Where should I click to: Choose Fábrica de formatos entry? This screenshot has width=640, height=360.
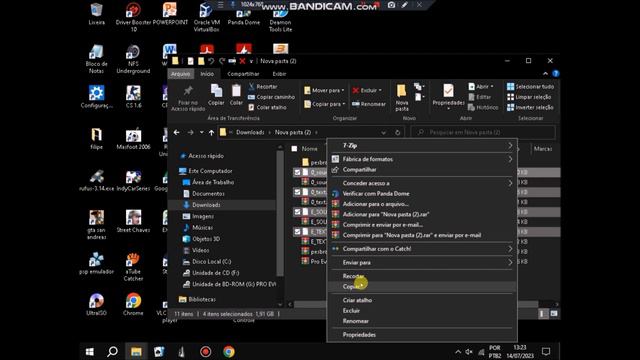click(x=422, y=159)
